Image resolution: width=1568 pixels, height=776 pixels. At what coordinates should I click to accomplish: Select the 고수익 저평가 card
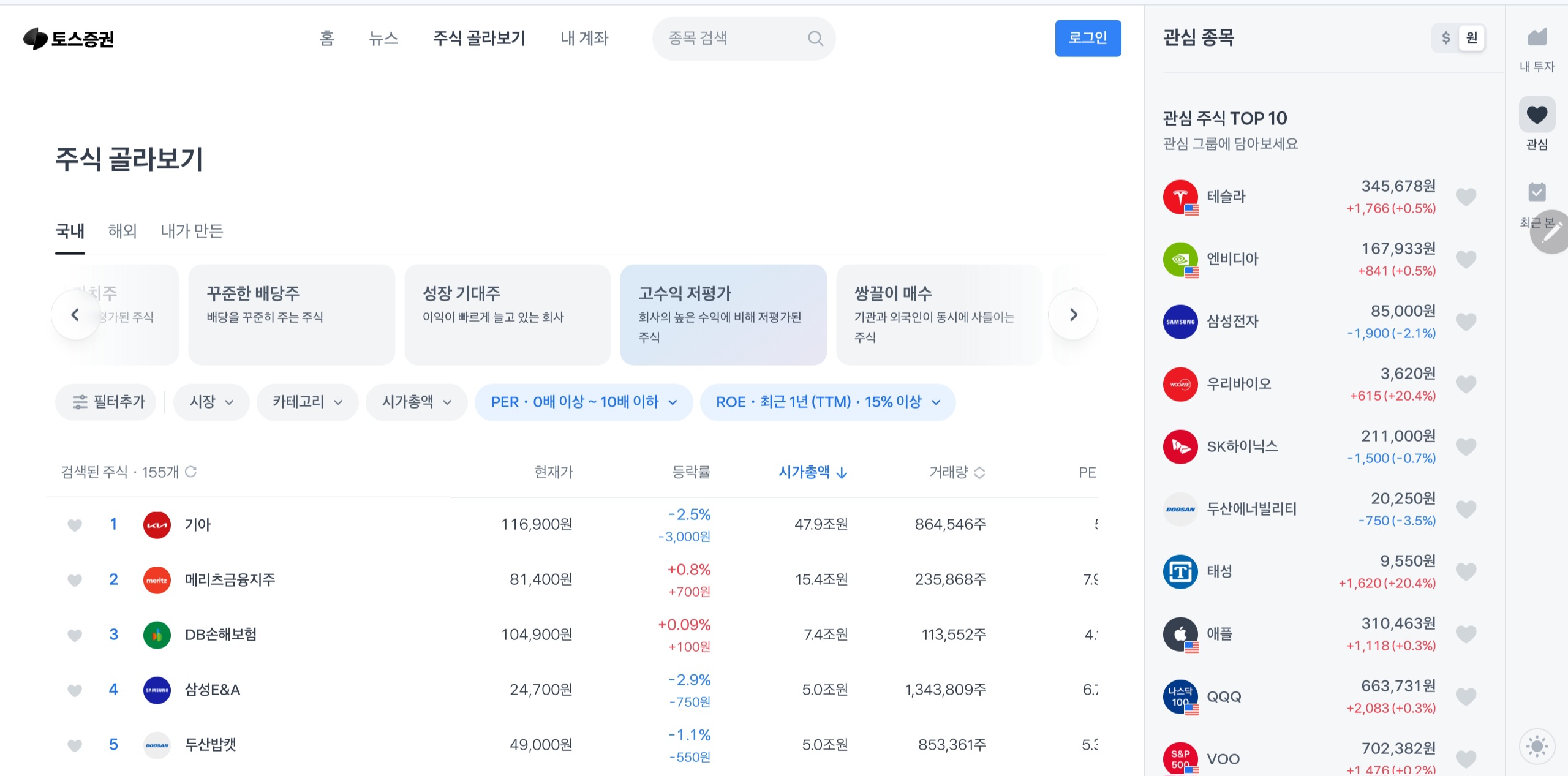pos(723,315)
